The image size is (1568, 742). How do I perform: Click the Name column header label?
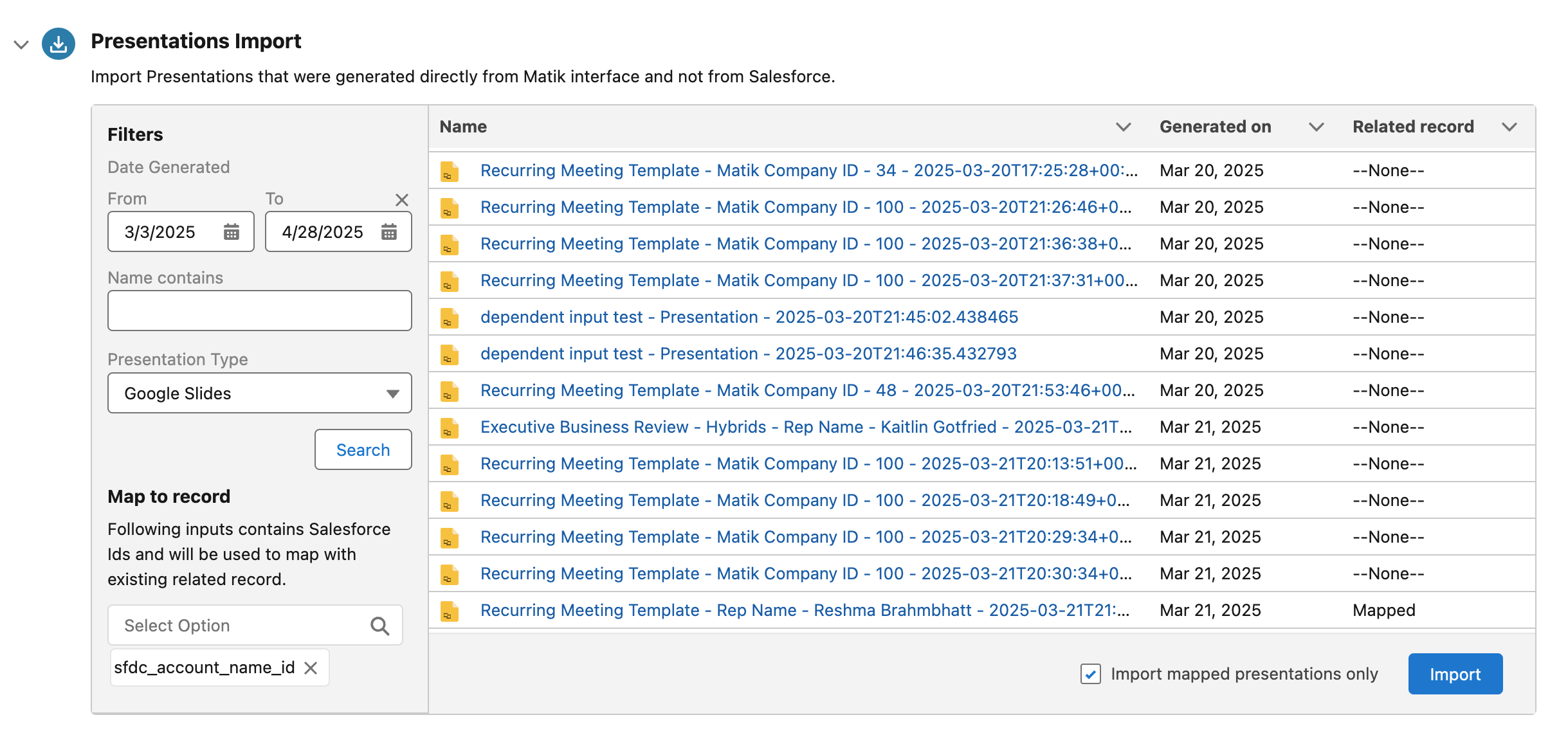tap(463, 127)
